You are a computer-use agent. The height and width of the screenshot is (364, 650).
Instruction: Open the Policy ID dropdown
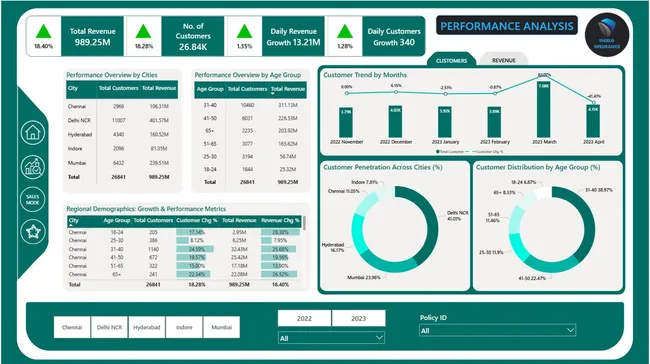click(497, 330)
